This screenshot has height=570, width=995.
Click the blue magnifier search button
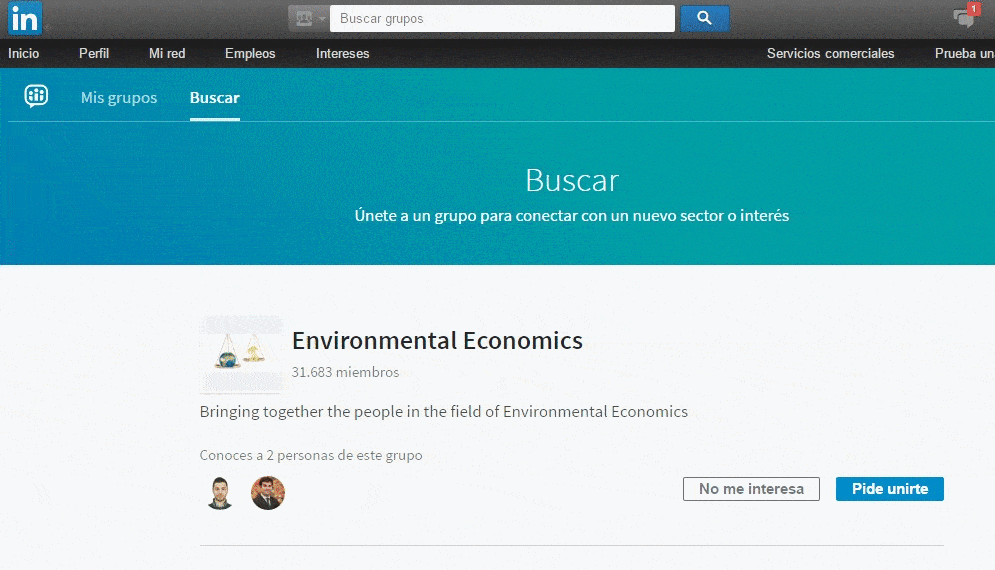point(704,18)
